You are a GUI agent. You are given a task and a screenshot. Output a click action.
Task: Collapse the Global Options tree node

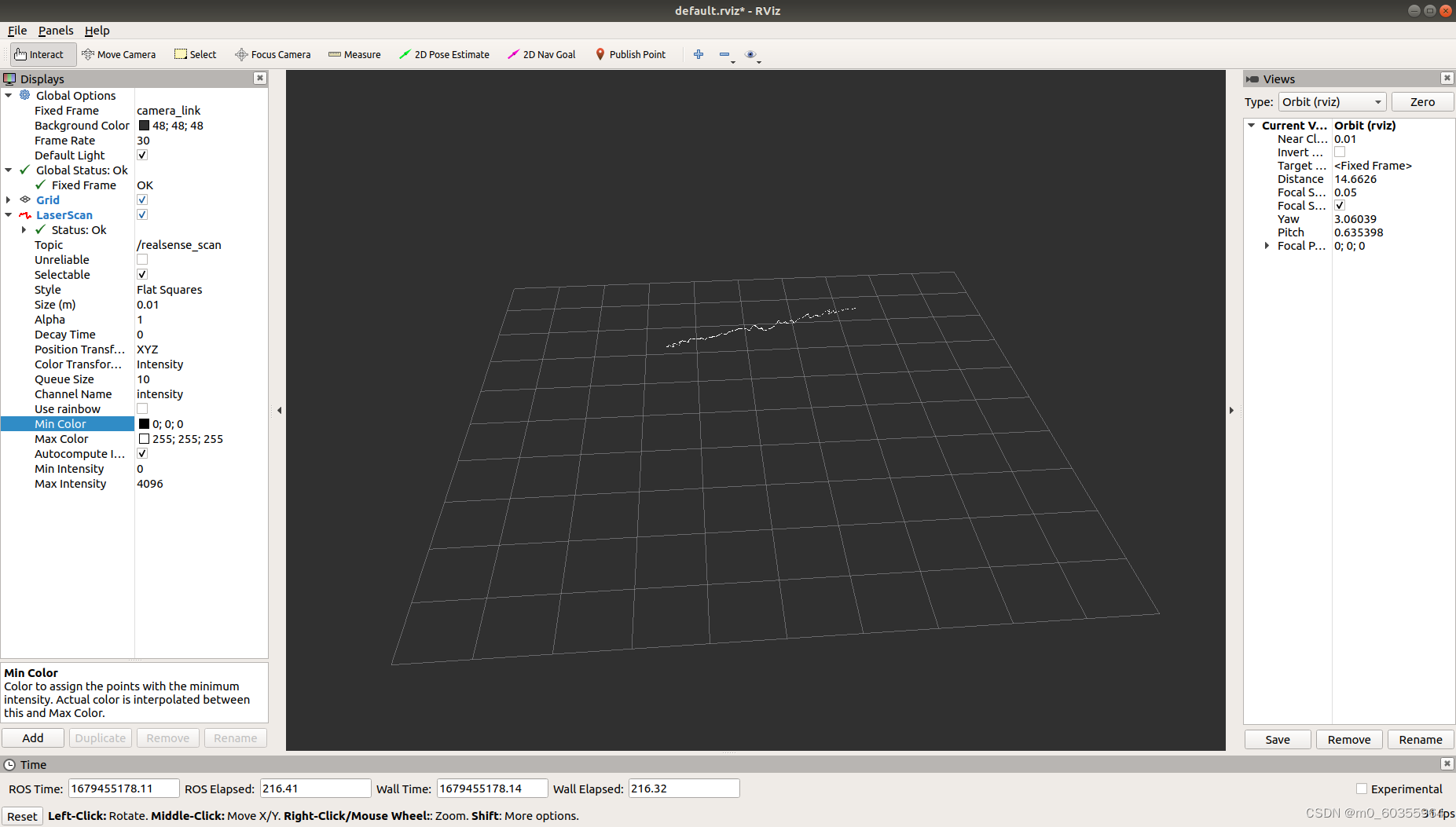[x=9, y=95]
